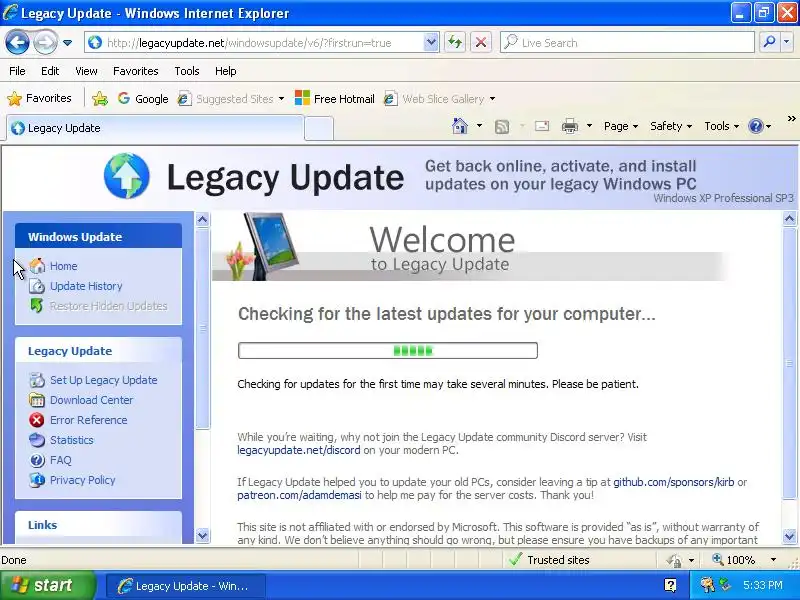Open the FAQ sidebar link
Screen dimensions: 800x600
tap(60, 460)
